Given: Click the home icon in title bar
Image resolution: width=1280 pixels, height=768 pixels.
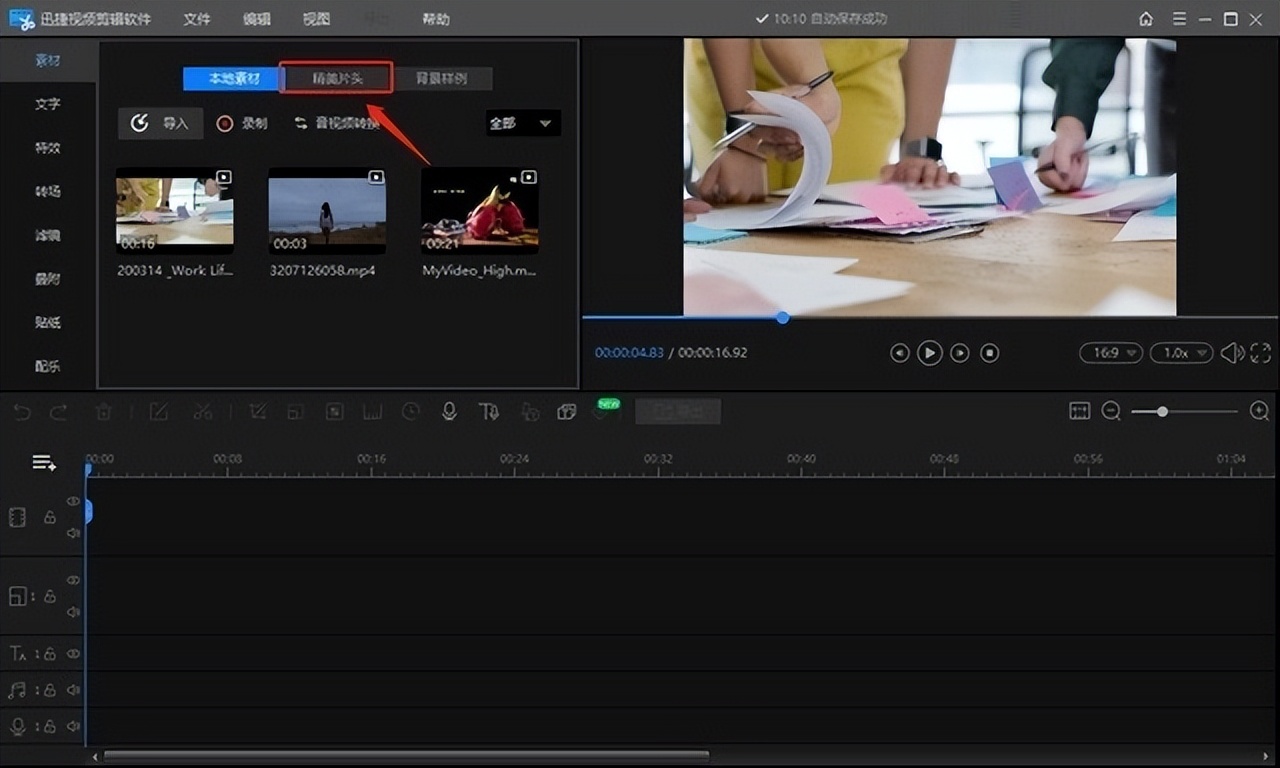Looking at the screenshot, I should click(1146, 19).
